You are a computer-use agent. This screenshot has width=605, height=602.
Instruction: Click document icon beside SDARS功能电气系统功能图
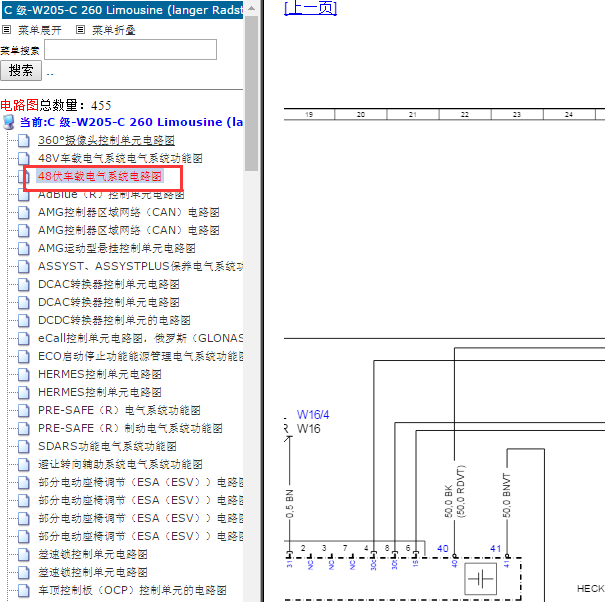[x=24, y=446]
